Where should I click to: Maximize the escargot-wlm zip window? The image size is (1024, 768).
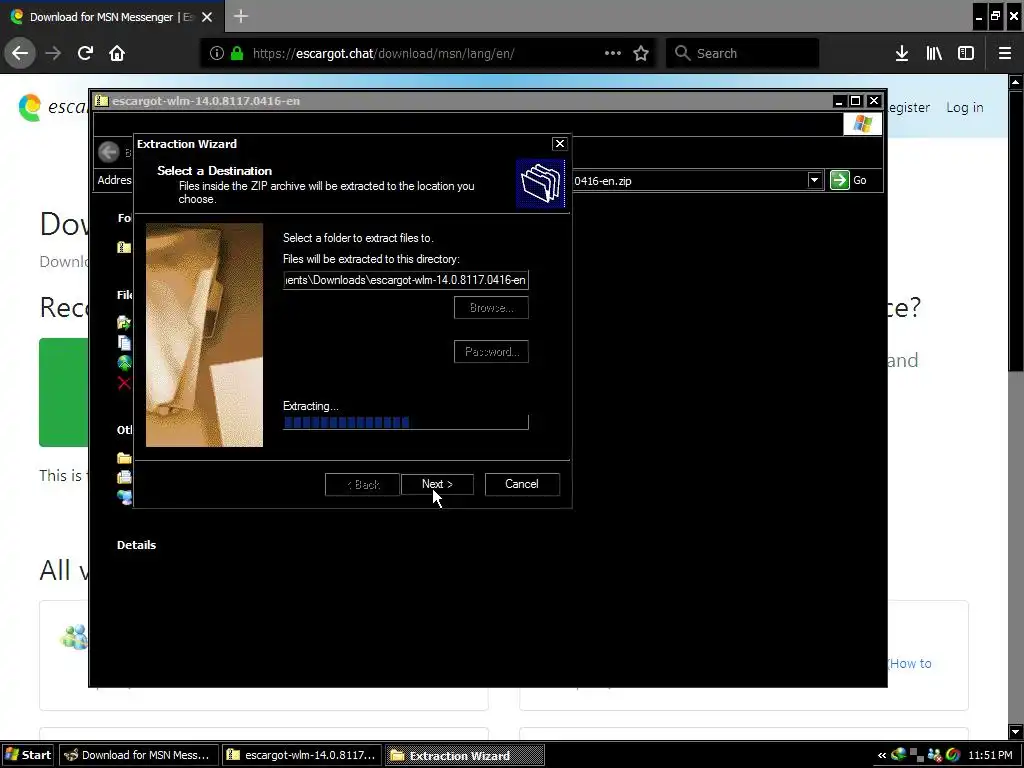[856, 101]
